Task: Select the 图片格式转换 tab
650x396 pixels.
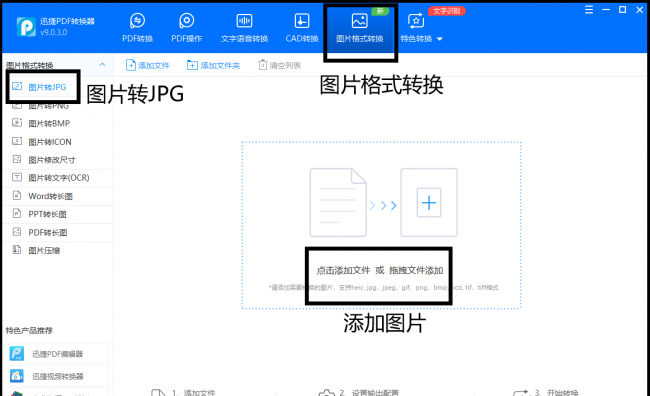Action: click(x=359, y=28)
